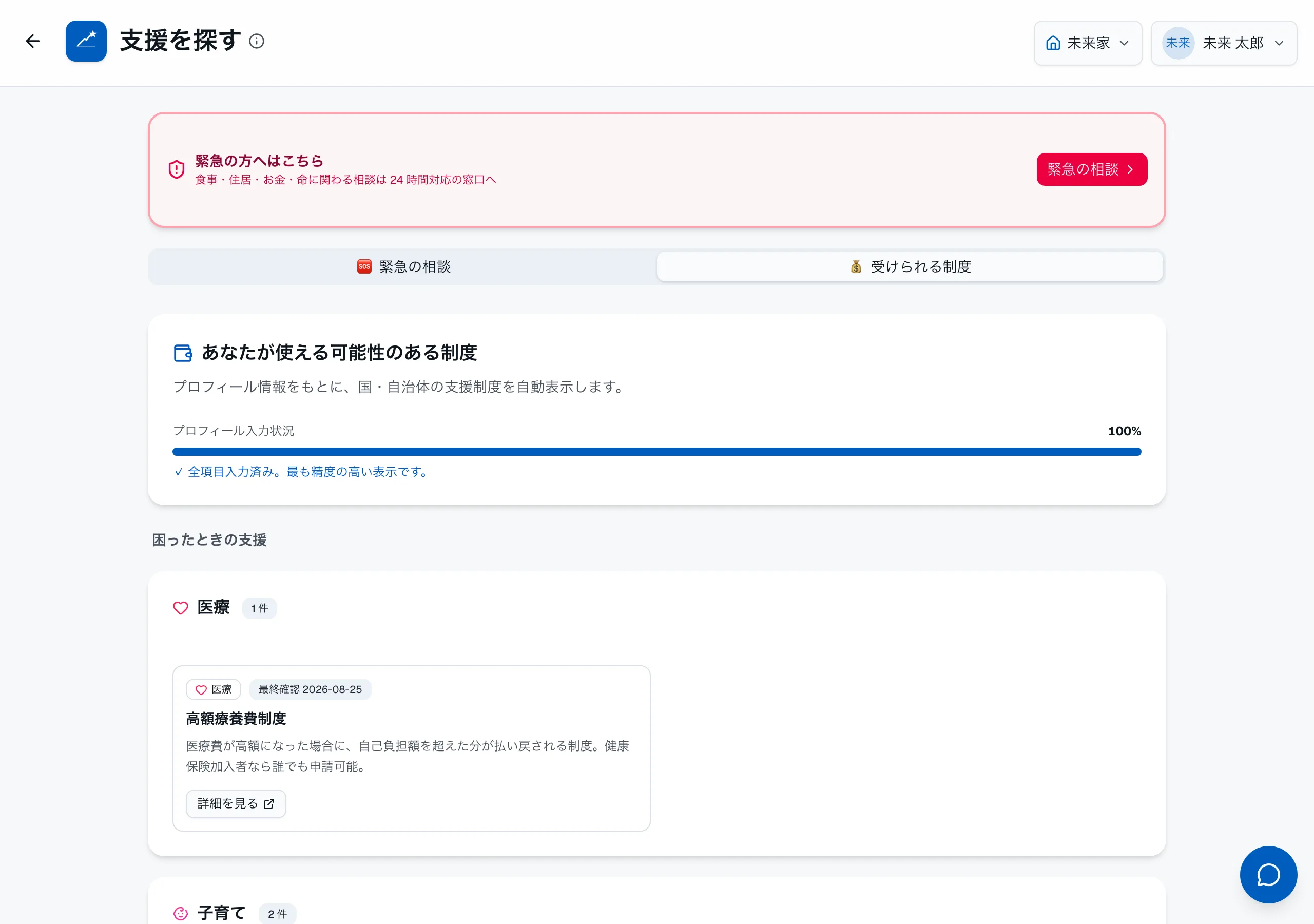The width and height of the screenshot is (1314, 924).
Task: Click the 未来 avatar circle
Action: click(x=1178, y=43)
